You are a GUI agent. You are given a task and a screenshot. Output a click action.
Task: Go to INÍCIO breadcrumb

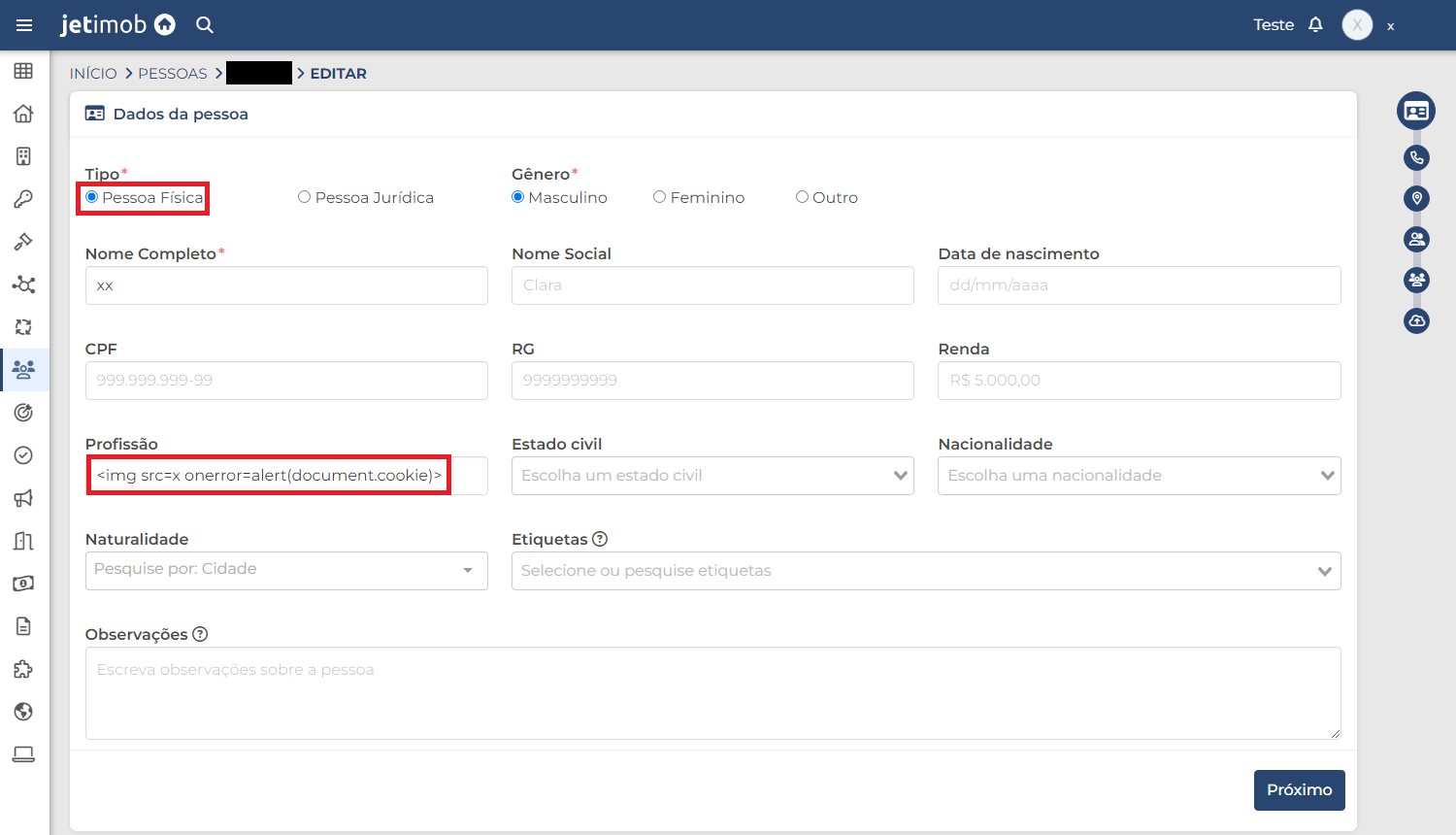(x=93, y=74)
